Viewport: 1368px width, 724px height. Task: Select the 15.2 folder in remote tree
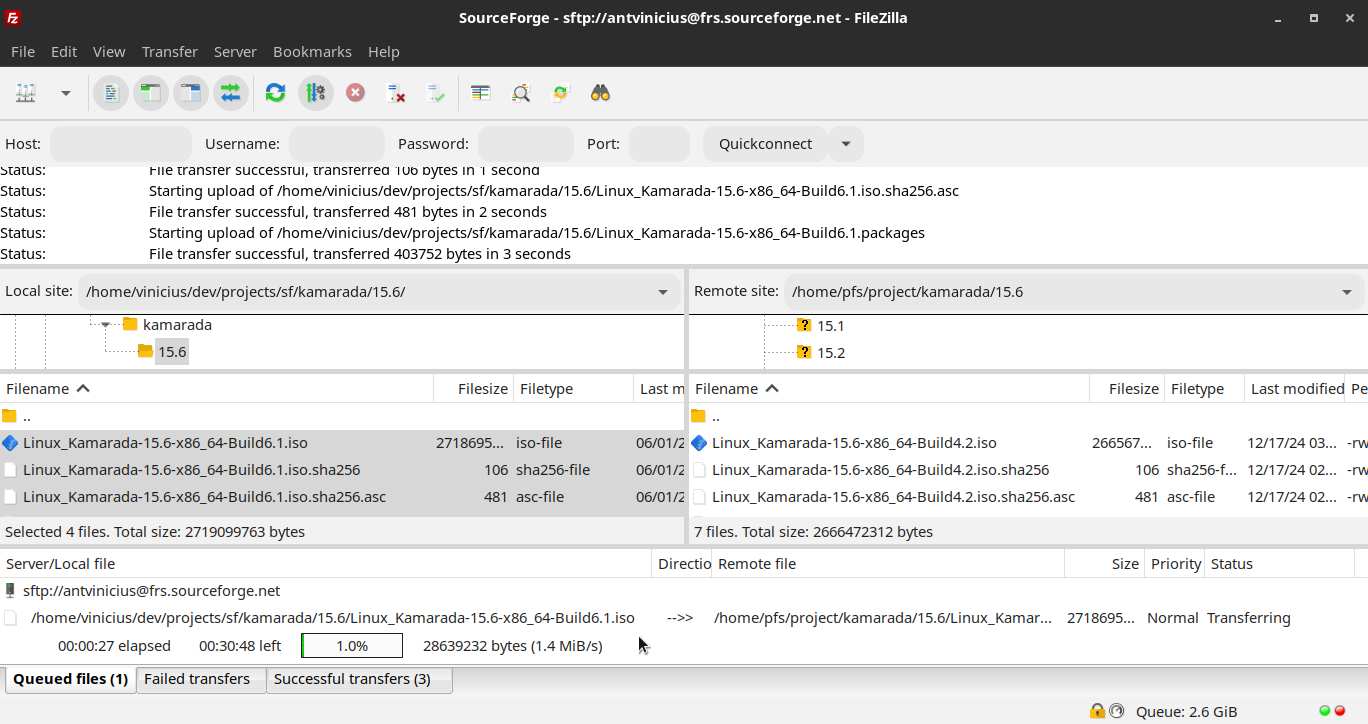pos(830,353)
